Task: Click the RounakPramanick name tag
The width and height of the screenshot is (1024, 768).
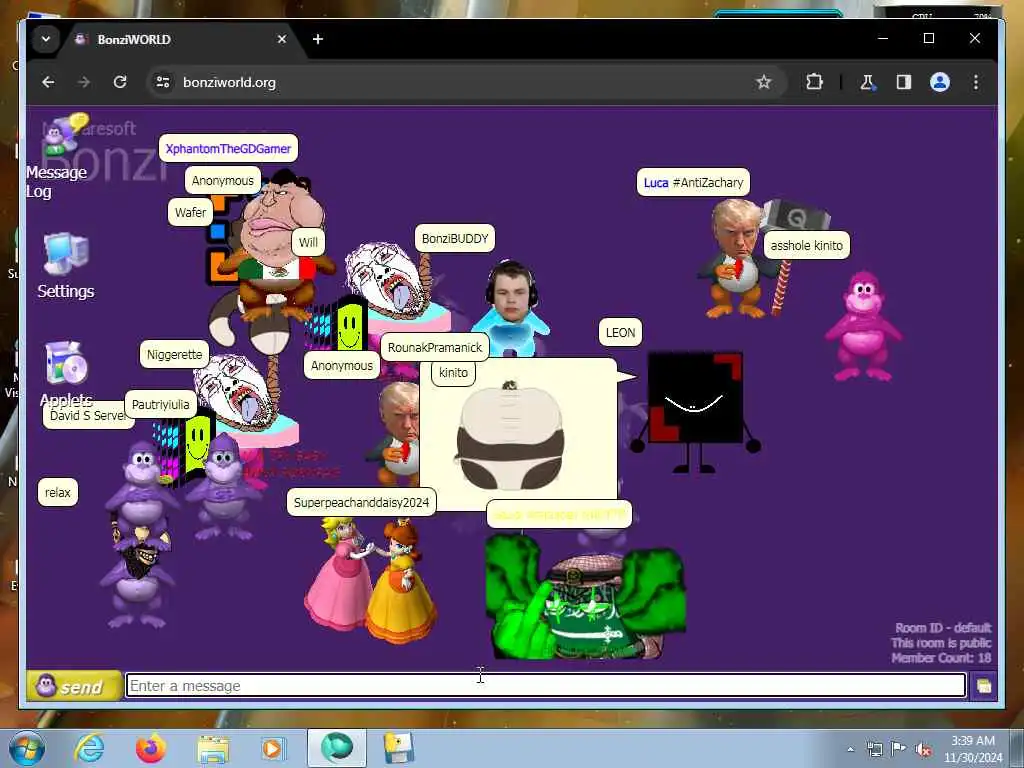Action: click(x=435, y=347)
